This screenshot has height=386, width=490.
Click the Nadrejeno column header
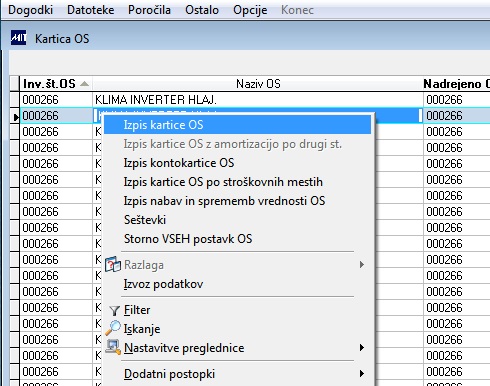456,84
